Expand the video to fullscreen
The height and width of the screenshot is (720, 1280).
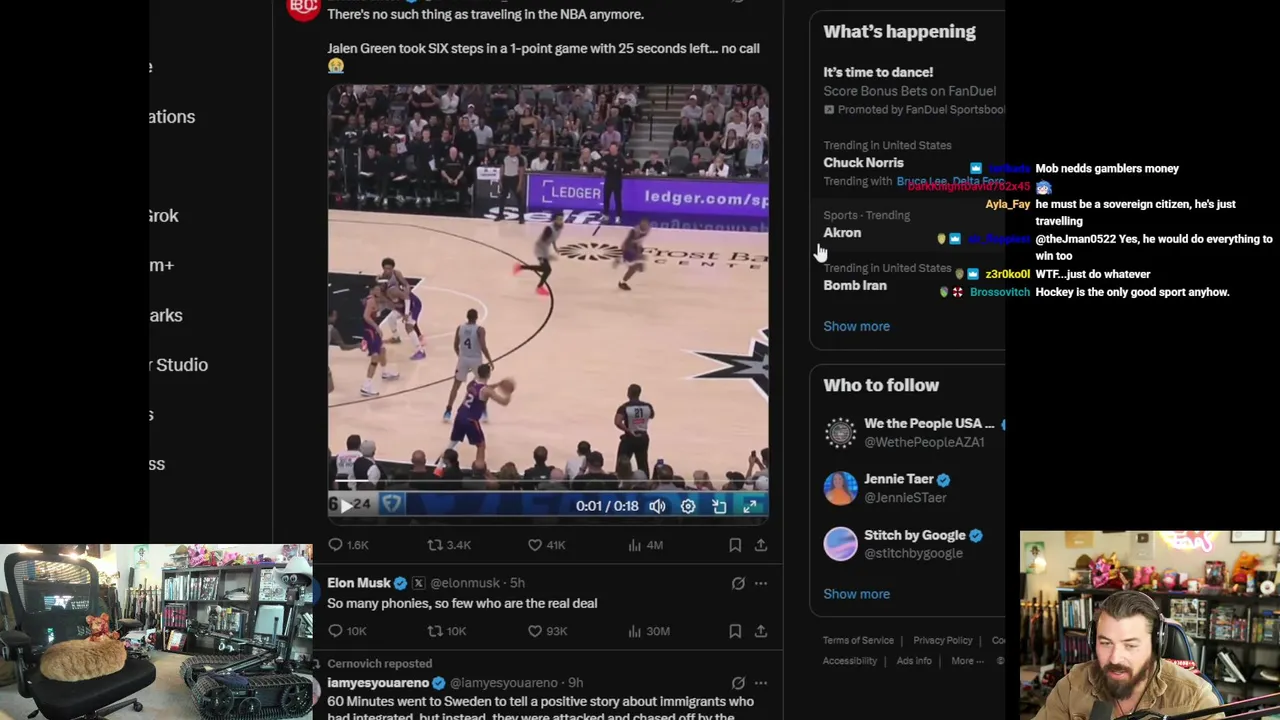750,506
